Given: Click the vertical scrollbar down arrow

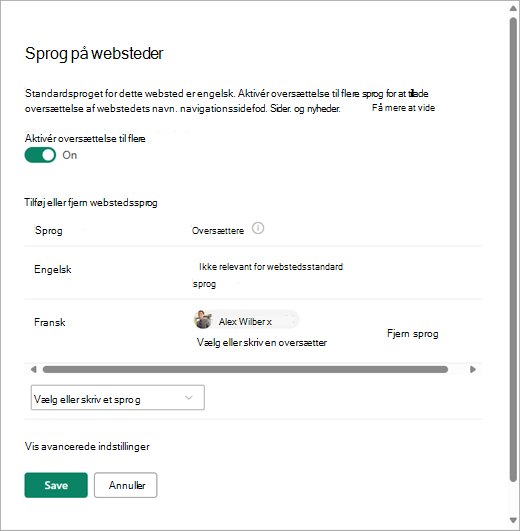Looking at the screenshot, I should tap(513, 520).
